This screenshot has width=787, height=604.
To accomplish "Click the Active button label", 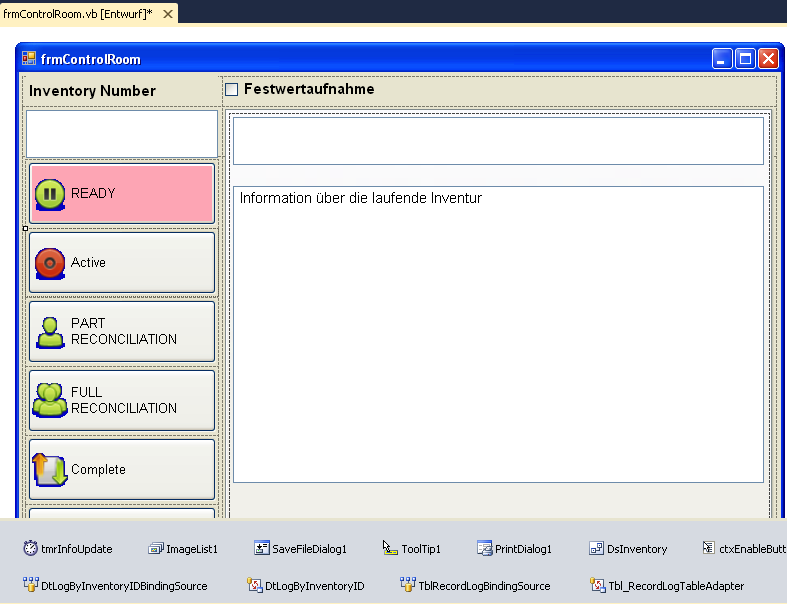I will tap(88, 262).
